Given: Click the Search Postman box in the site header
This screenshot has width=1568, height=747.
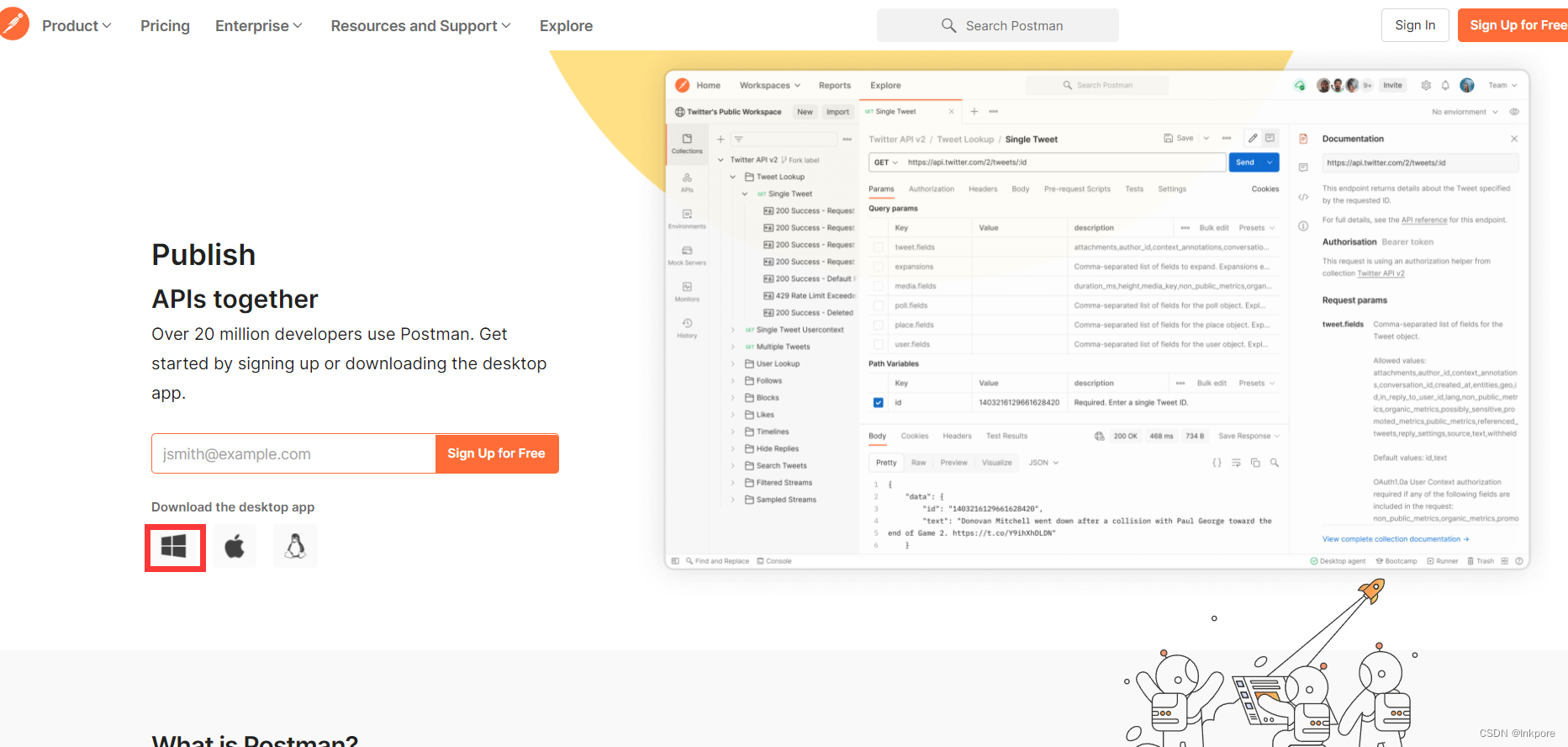Looking at the screenshot, I should [998, 25].
